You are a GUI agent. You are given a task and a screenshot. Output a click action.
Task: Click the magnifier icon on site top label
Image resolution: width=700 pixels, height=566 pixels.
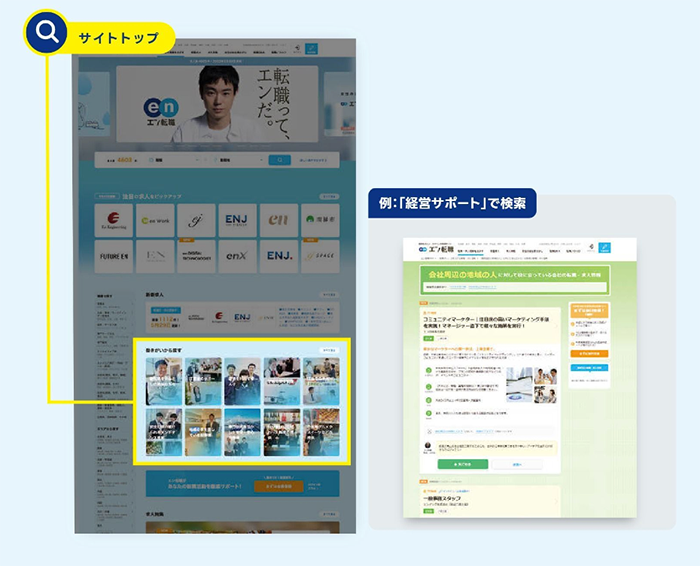coord(46,32)
